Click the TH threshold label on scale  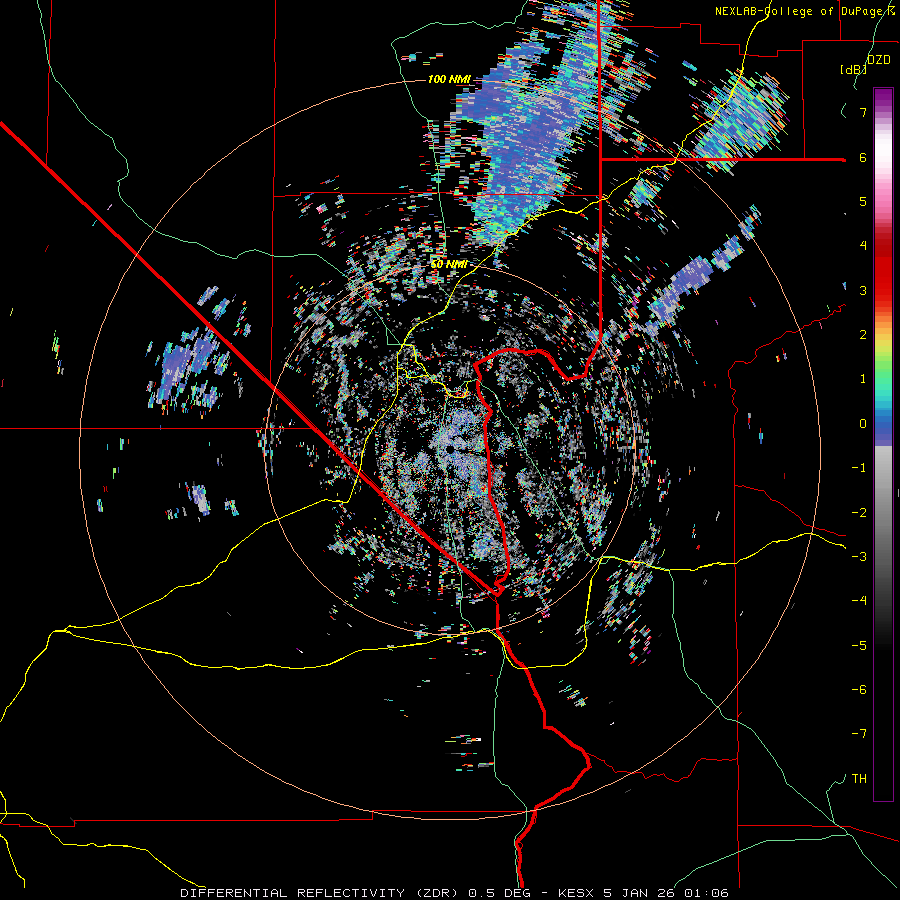coord(859,779)
